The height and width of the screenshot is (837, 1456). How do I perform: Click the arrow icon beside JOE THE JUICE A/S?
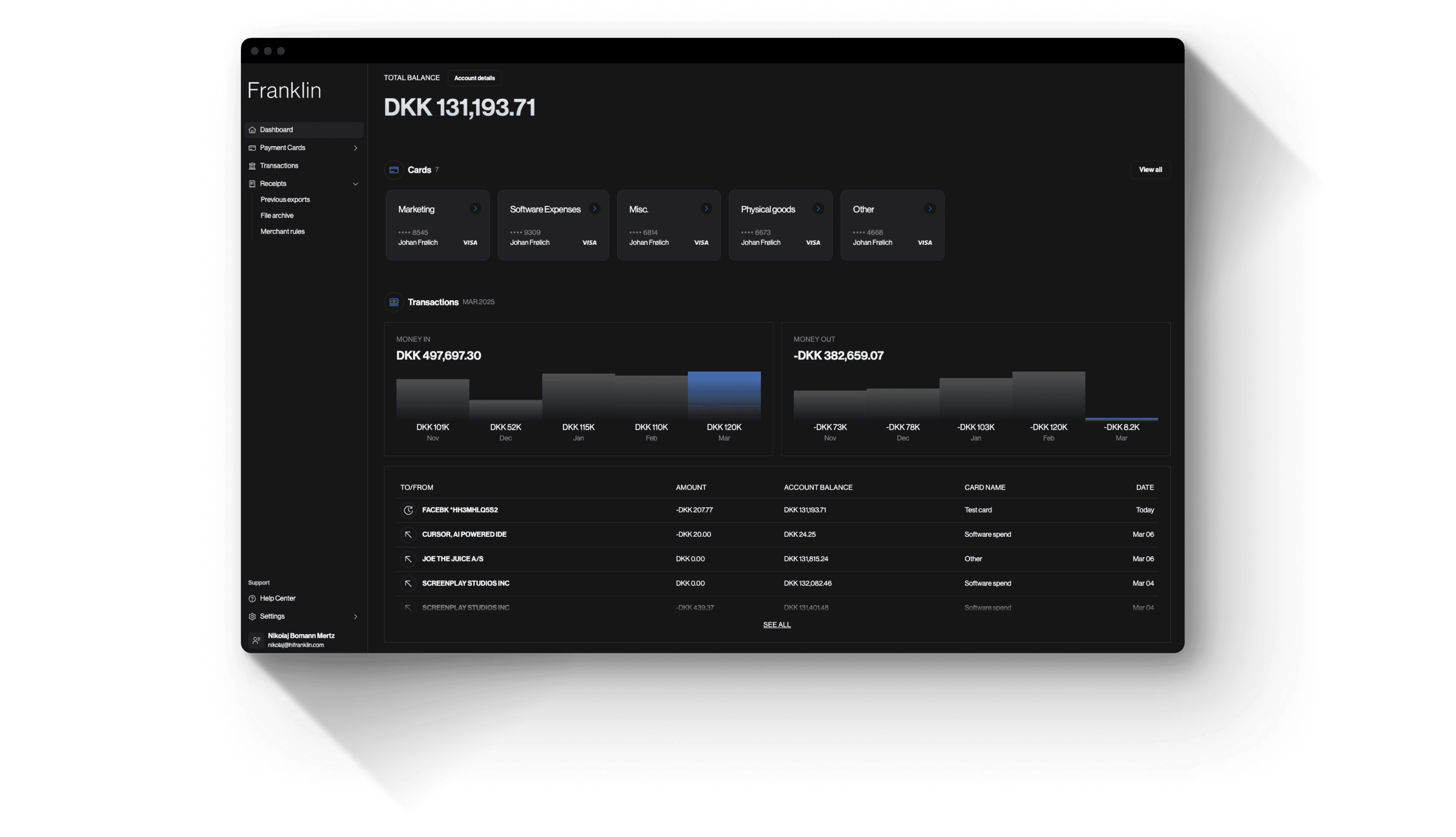(408, 559)
